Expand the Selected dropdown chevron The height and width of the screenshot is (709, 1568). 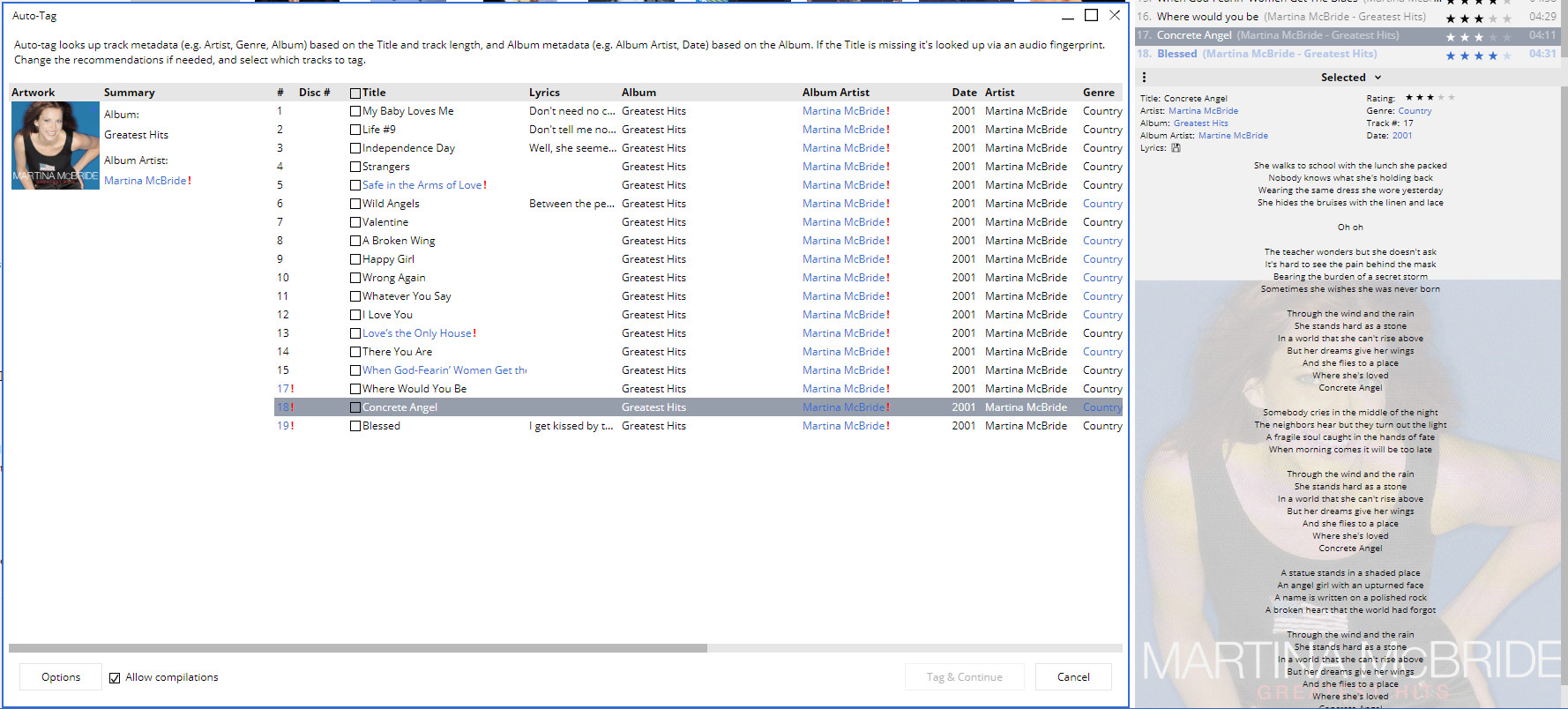(1378, 78)
